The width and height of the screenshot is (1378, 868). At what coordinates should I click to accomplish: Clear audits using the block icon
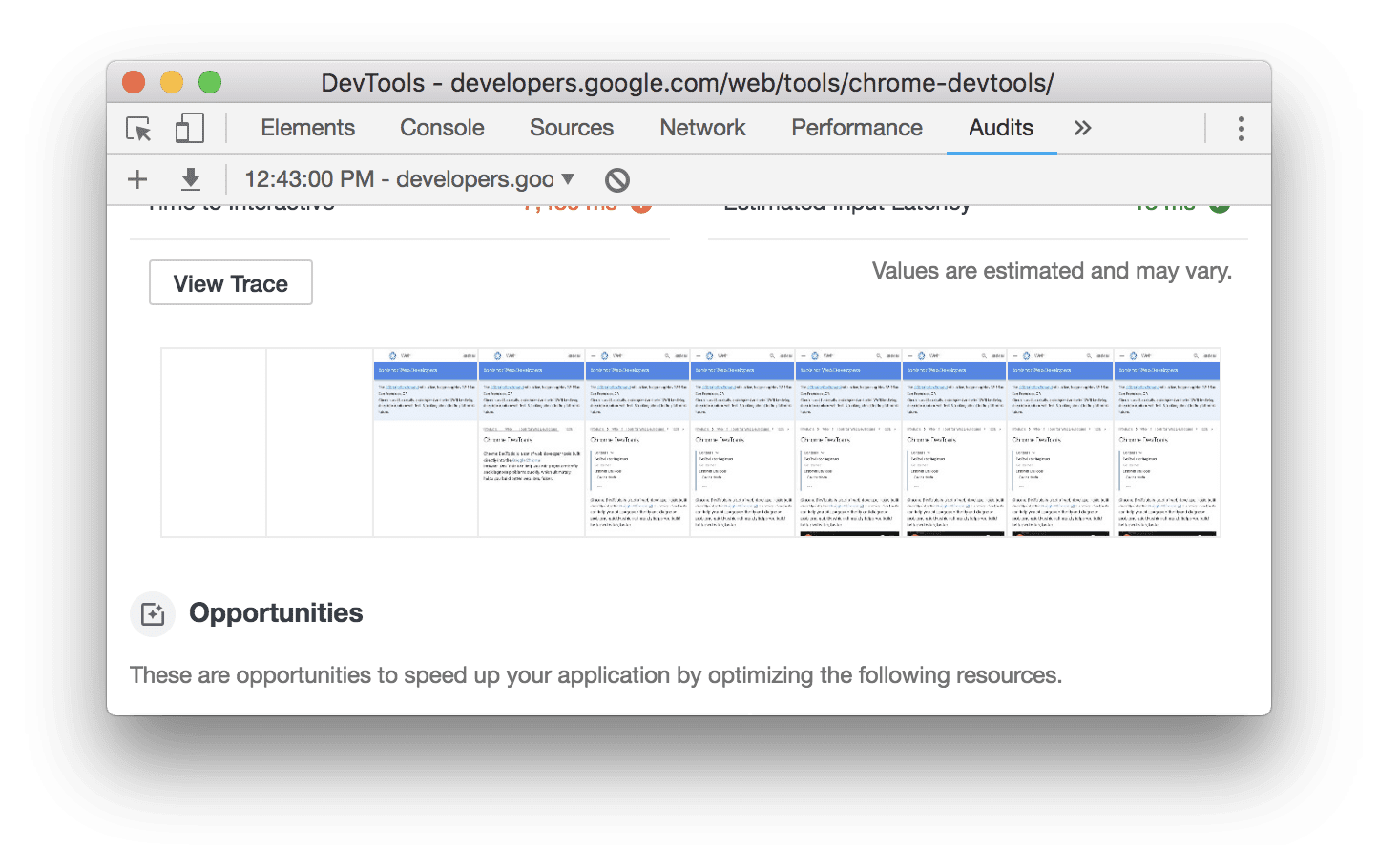[x=618, y=179]
